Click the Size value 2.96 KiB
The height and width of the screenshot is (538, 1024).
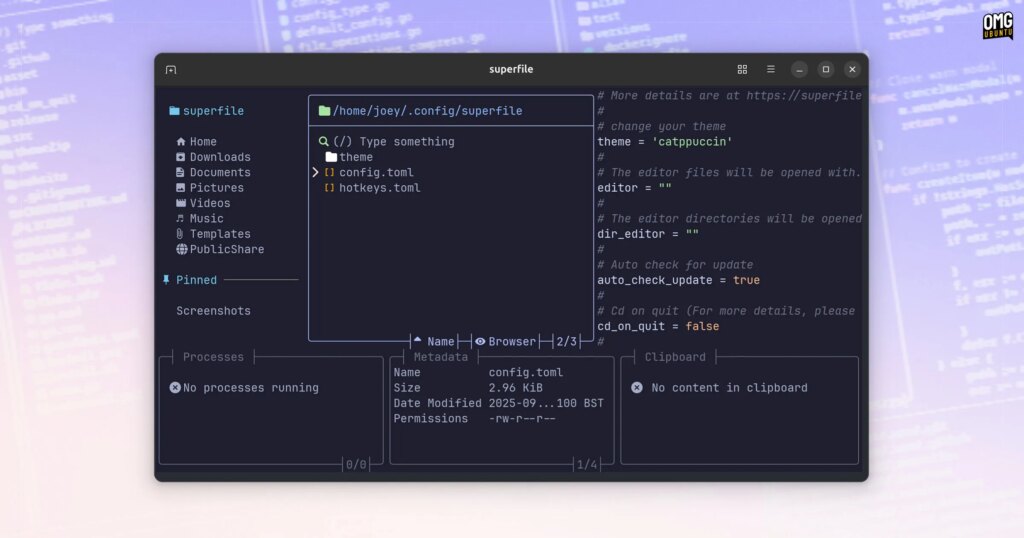[x=516, y=388]
